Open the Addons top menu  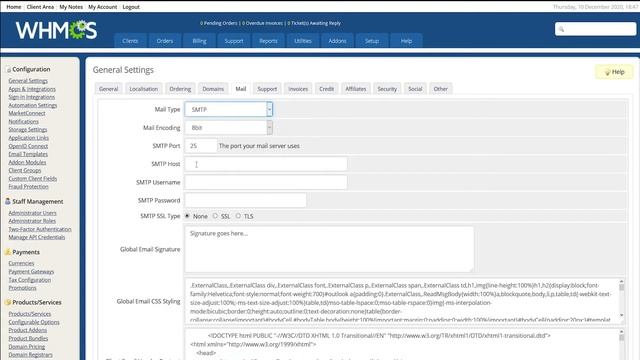[x=337, y=41]
